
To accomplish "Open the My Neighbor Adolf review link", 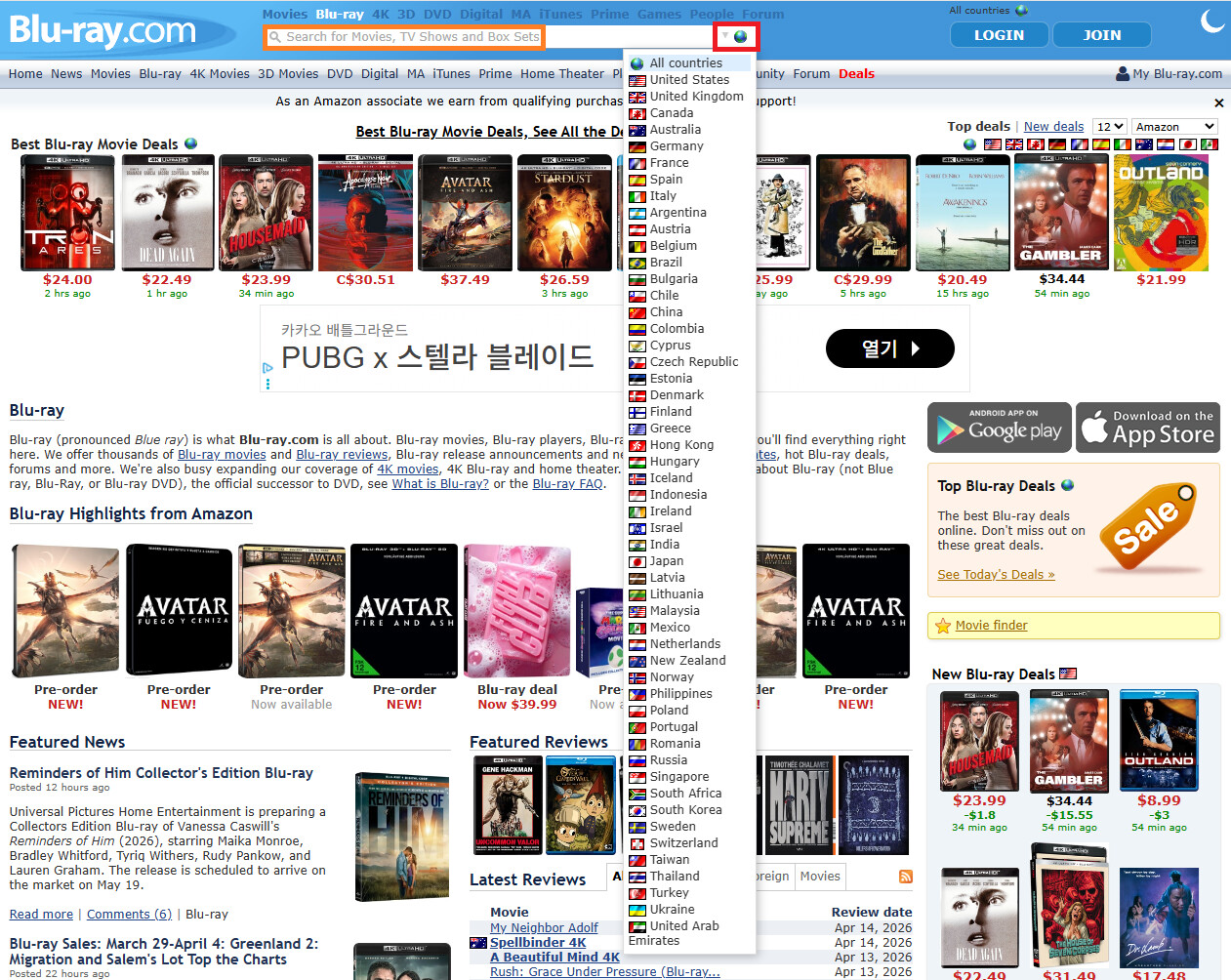I will (544, 927).
